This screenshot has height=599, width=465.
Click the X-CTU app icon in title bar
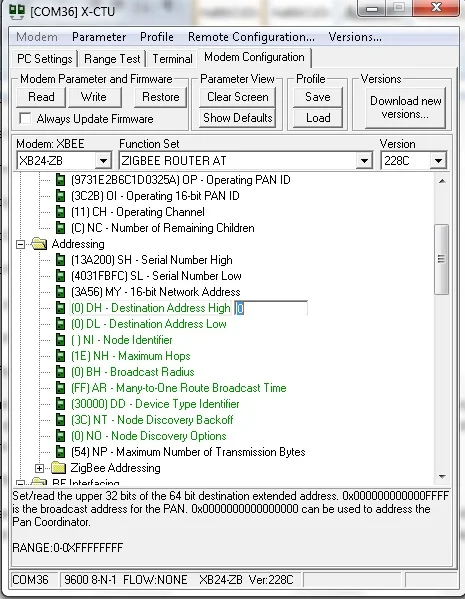[x=17, y=11]
